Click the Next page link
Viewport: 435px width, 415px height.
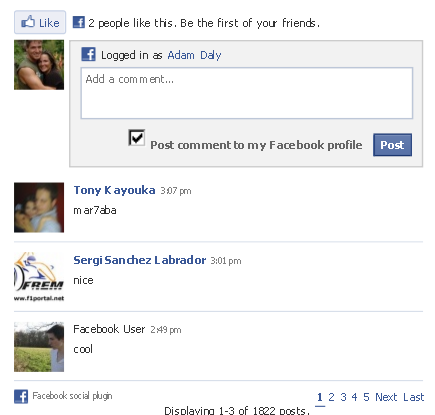pos(386,397)
